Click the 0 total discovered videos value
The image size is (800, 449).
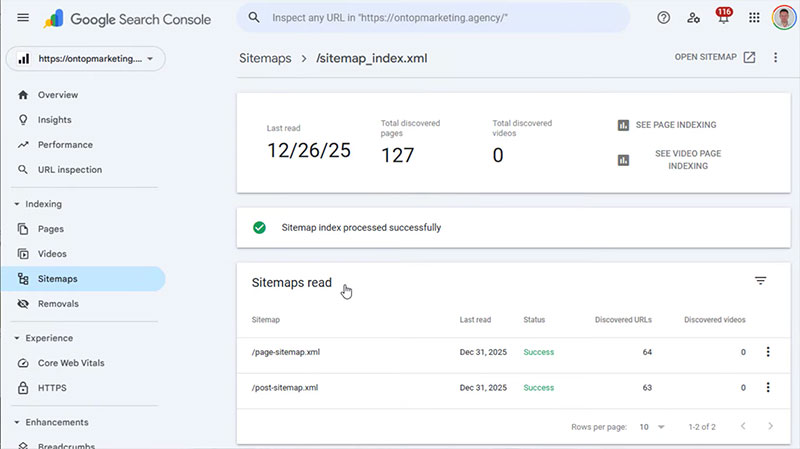pyautogui.click(x=498, y=155)
